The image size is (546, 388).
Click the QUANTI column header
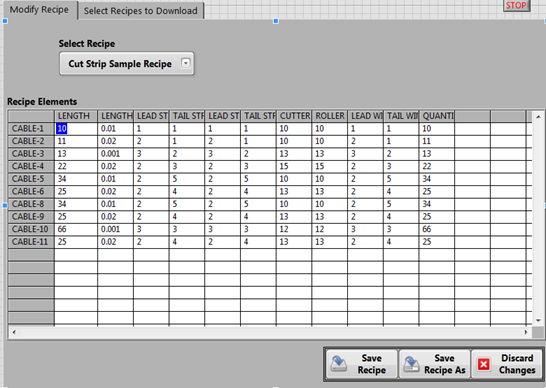tap(437, 116)
